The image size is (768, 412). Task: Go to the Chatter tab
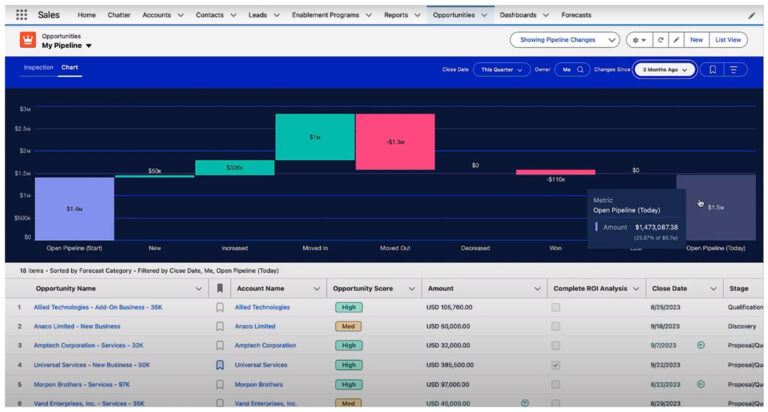[119, 15]
